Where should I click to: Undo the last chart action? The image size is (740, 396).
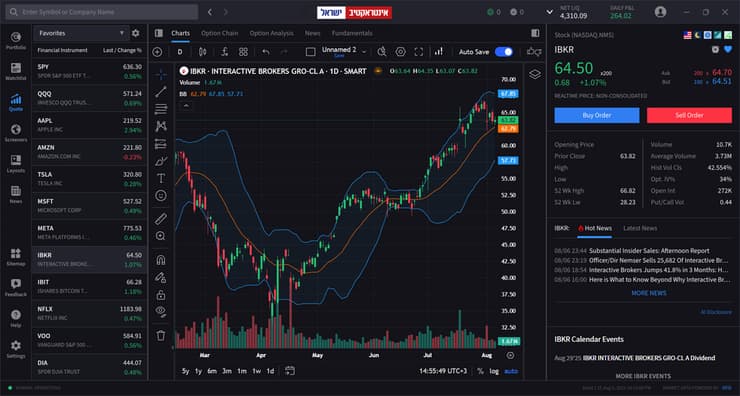(x=266, y=52)
